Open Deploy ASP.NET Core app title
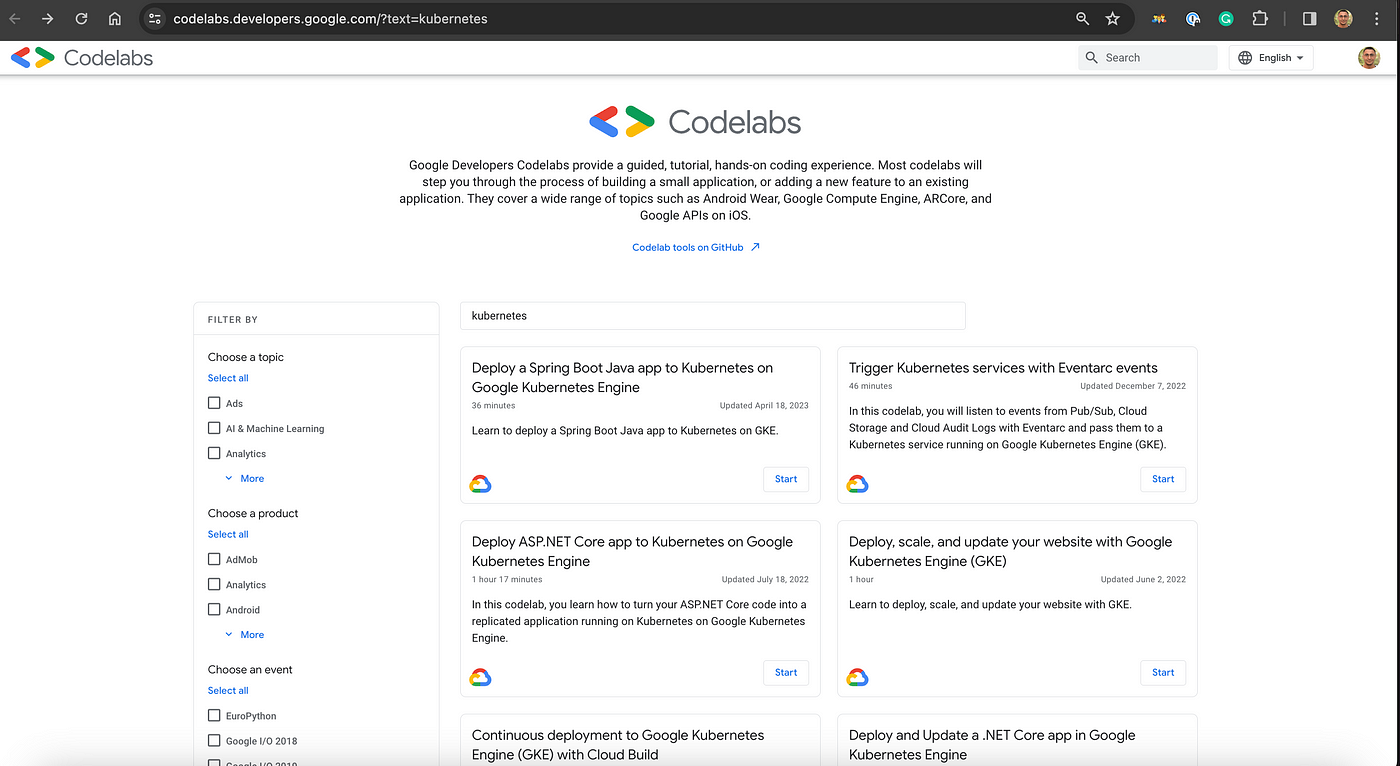Image resolution: width=1400 pixels, height=766 pixels. [x=632, y=551]
